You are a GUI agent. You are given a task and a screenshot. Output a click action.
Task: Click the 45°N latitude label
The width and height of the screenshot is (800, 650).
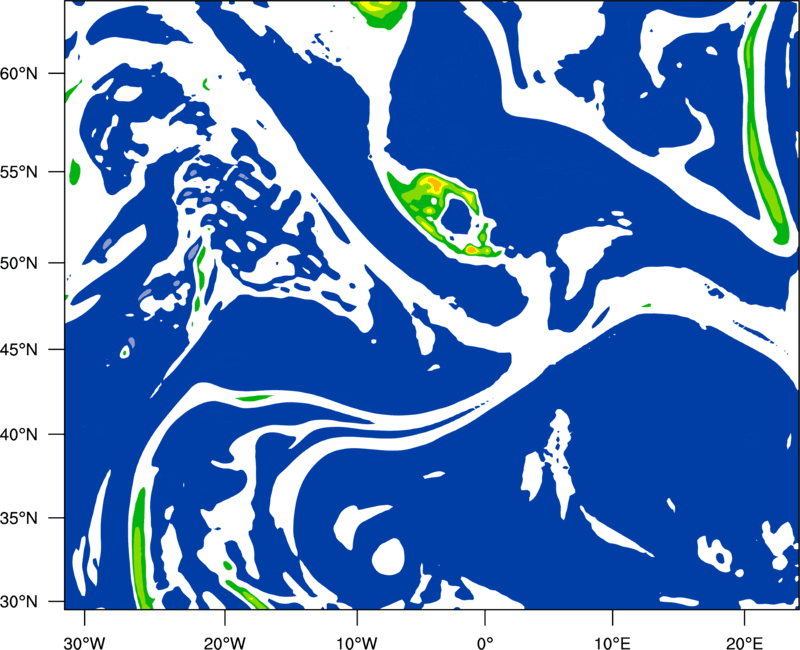point(19,349)
